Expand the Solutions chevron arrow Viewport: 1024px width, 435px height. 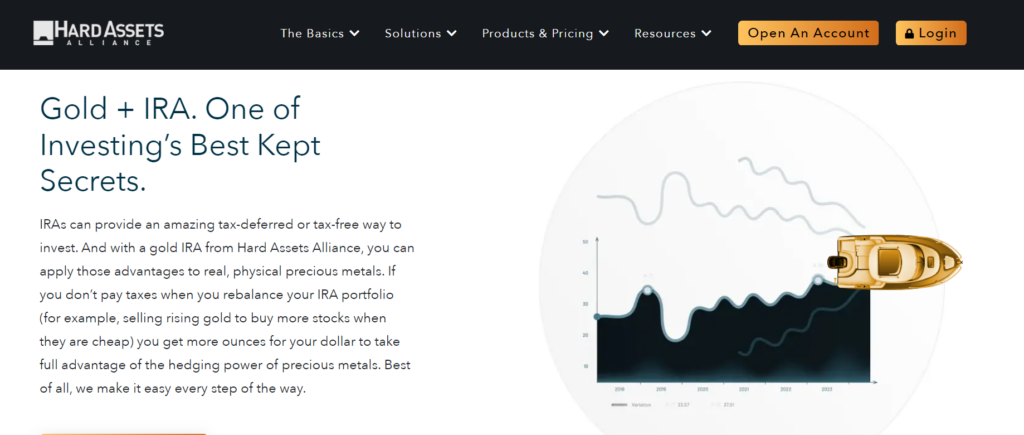click(x=451, y=33)
